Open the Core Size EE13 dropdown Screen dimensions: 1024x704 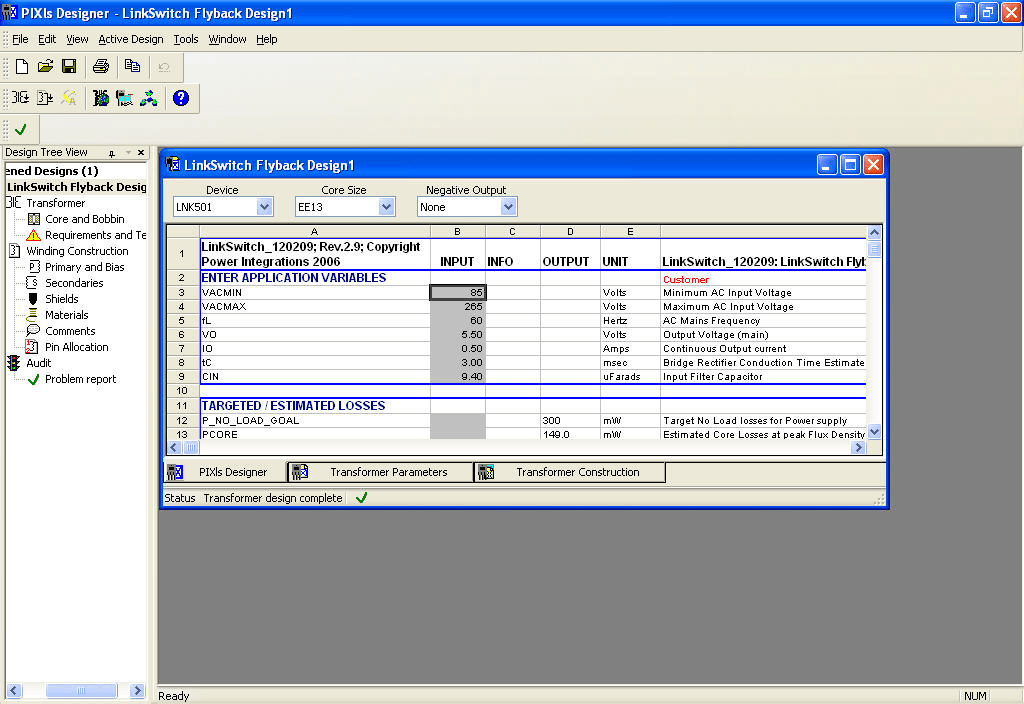[x=386, y=207]
